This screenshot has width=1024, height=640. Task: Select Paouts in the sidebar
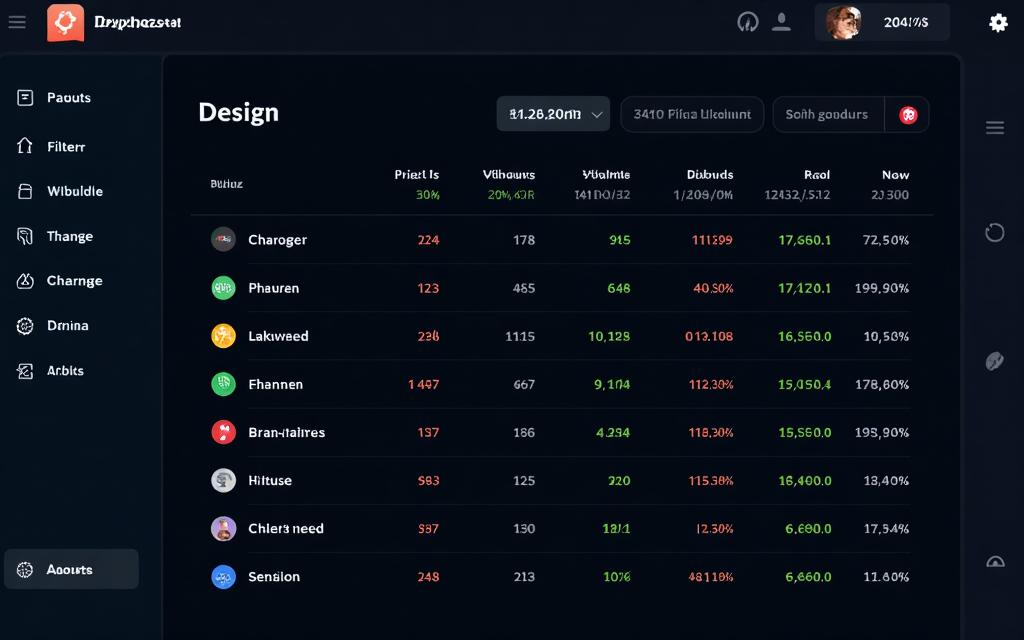click(68, 98)
